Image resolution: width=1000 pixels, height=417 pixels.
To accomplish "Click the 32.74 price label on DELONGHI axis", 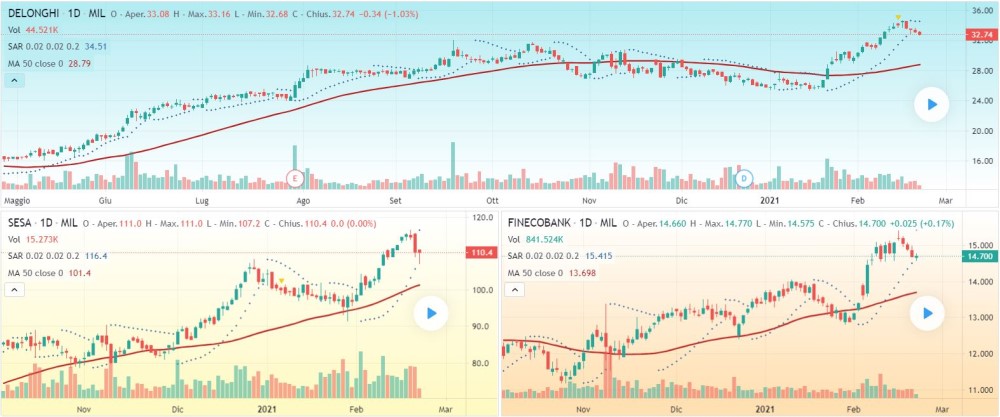I will pos(980,35).
